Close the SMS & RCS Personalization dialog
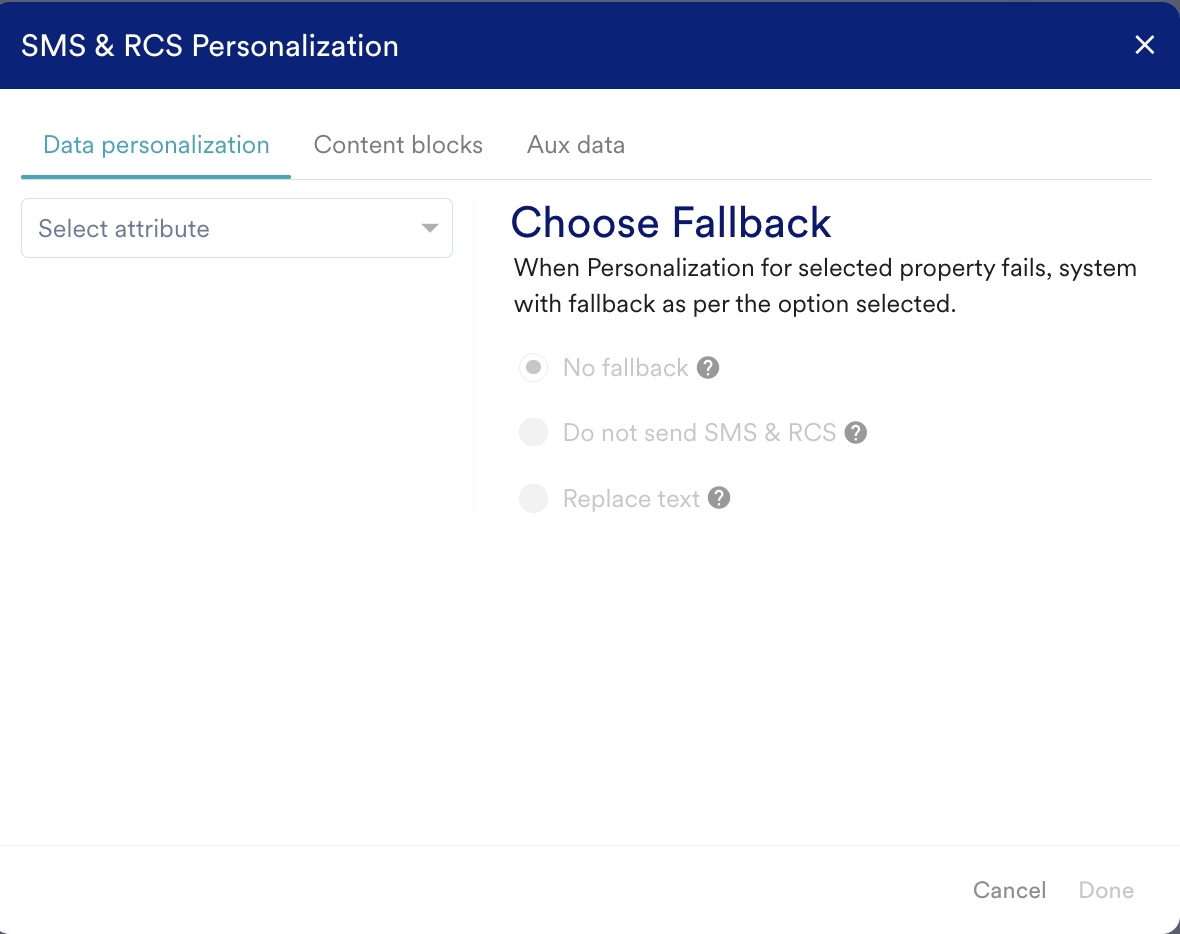Image resolution: width=1180 pixels, height=934 pixels. (1144, 45)
